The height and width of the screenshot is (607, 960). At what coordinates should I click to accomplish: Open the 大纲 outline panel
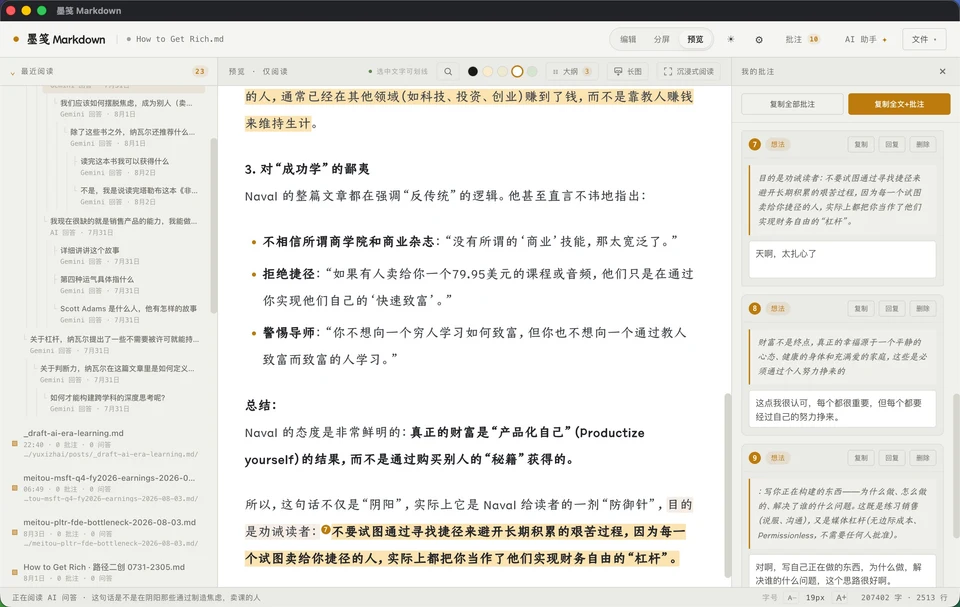[x=571, y=72]
